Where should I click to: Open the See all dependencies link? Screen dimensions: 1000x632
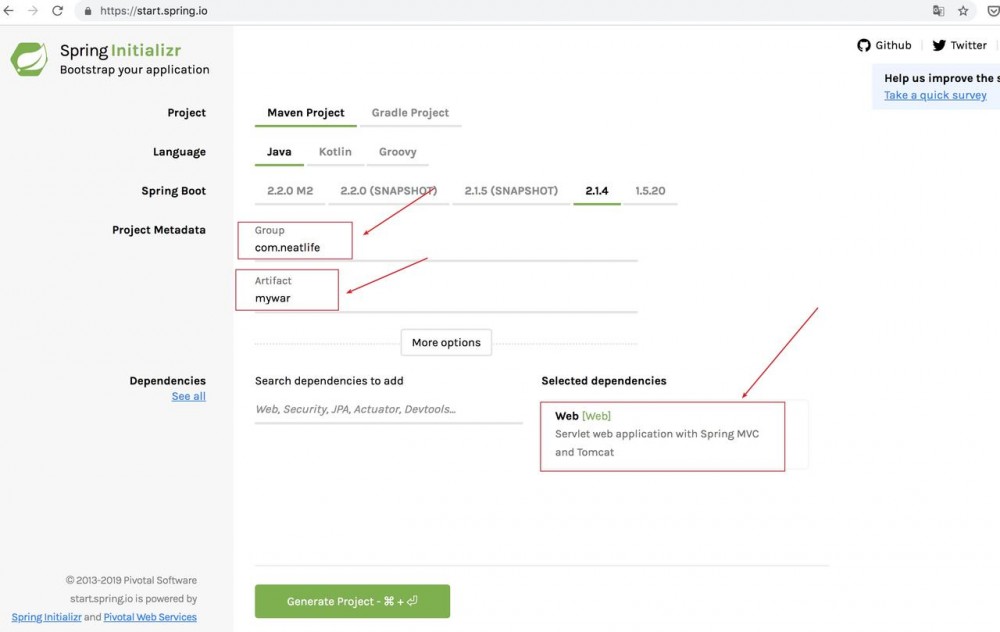[188, 397]
